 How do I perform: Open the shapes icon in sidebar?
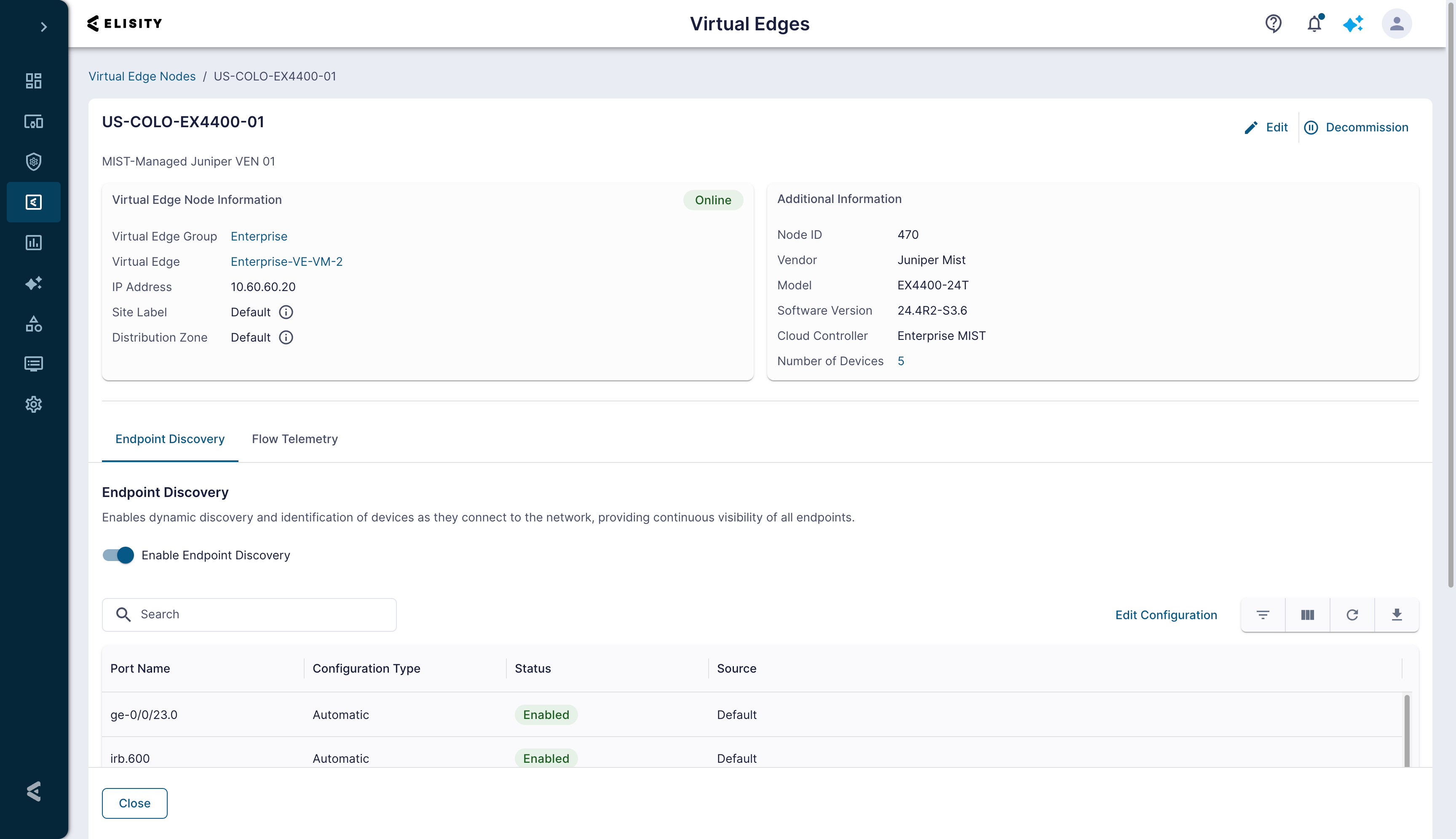point(33,324)
